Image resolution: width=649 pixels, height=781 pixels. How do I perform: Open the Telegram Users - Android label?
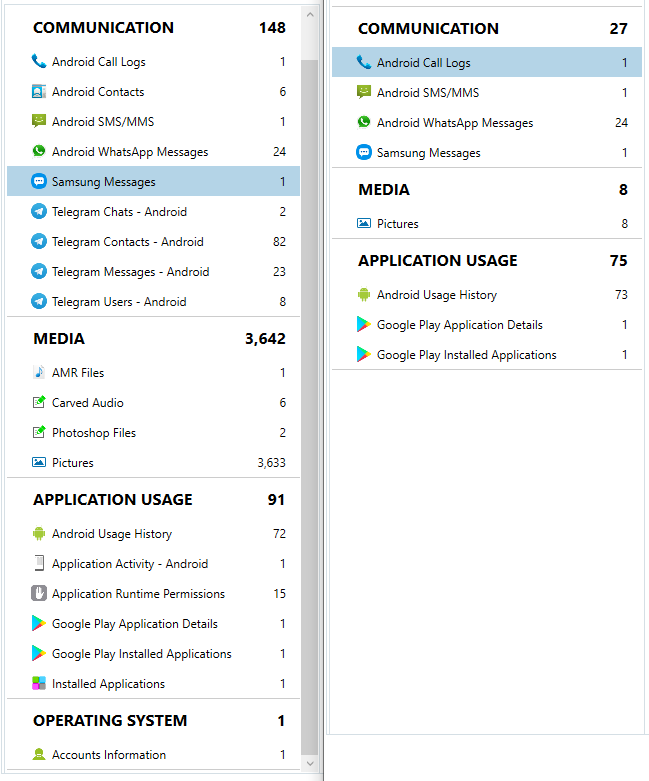coord(119,301)
